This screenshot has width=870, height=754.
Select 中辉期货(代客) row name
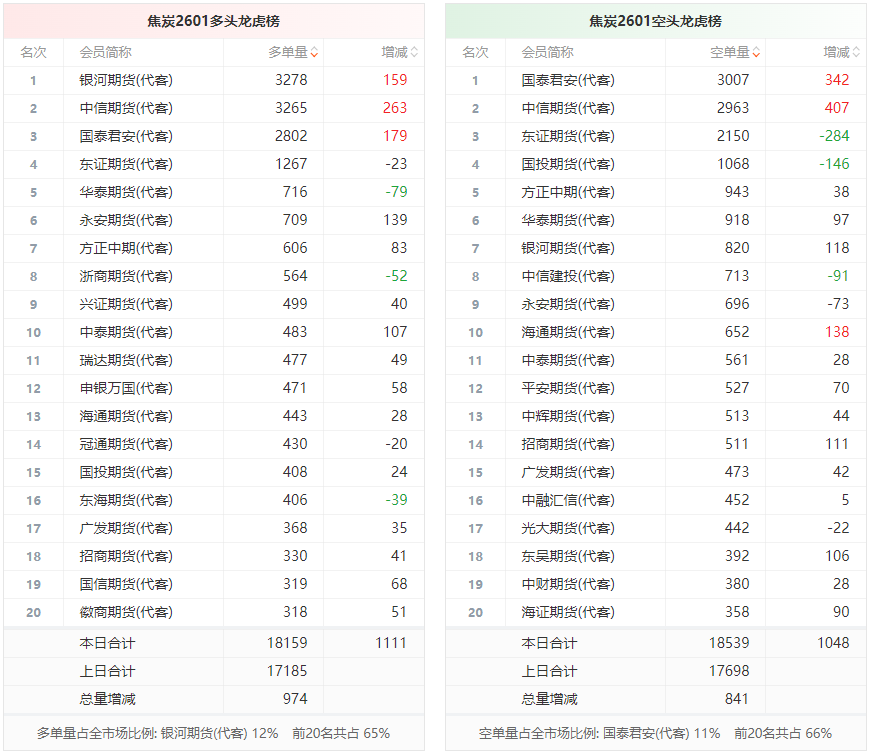pyautogui.click(x=568, y=416)
